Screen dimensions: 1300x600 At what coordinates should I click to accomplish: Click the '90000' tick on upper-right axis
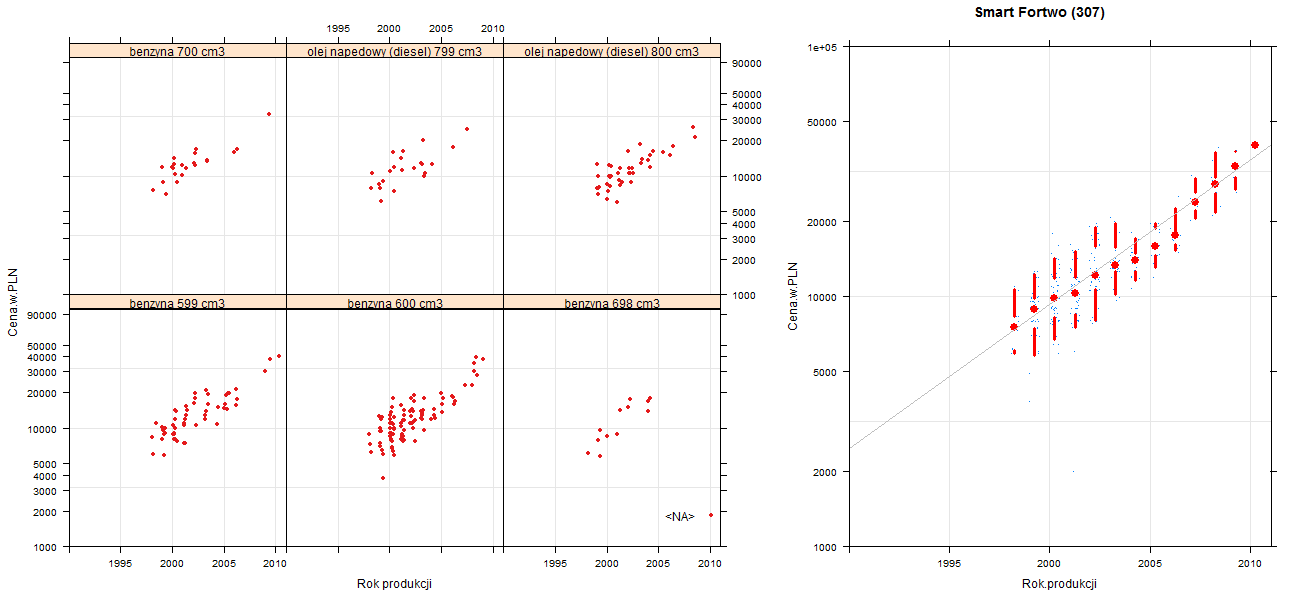pyautogui.click(x=748, y=63)
